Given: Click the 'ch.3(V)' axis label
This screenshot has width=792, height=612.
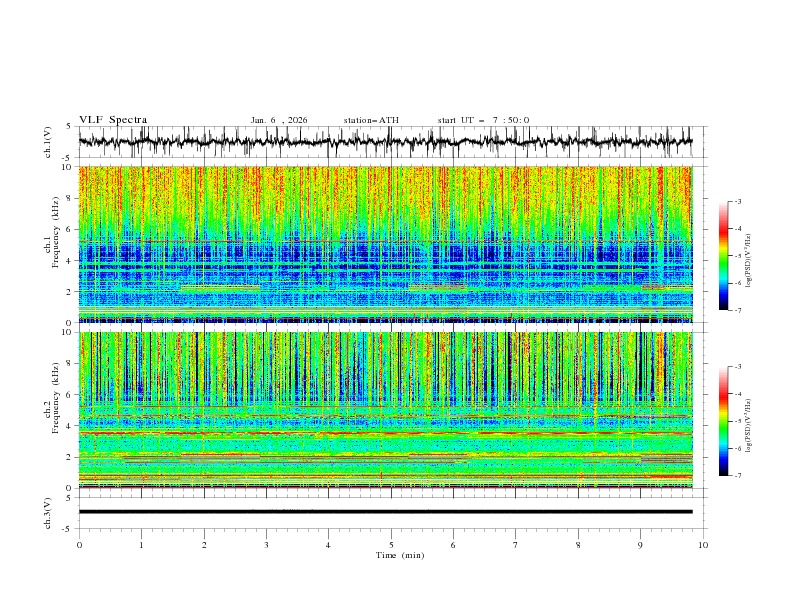Looking at the screenshot, I should coord(48,513).
